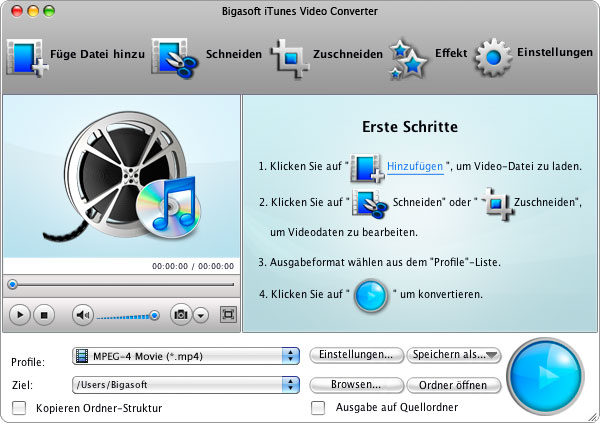Stop the preview playback

tap(44, 315)
